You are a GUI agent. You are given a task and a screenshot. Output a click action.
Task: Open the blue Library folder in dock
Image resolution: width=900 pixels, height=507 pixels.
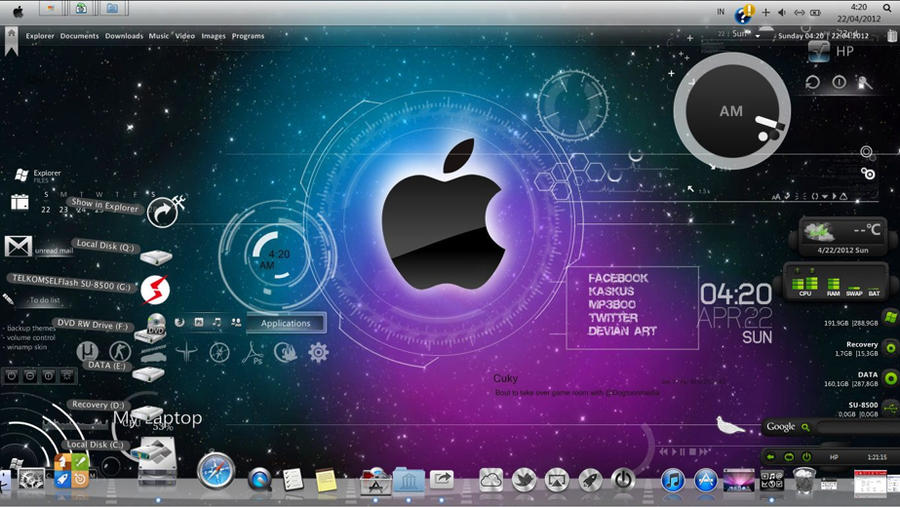pos(409,480)
